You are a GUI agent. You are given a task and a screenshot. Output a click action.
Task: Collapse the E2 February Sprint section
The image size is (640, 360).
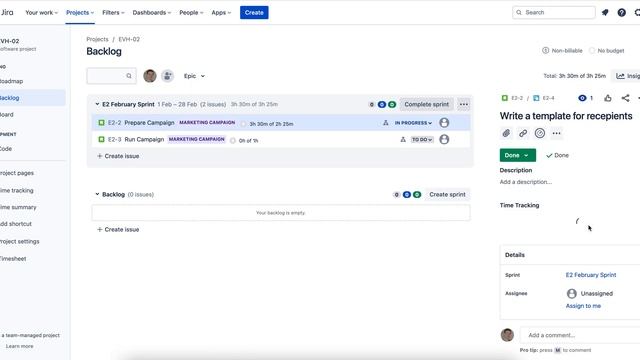coord(97,104)
